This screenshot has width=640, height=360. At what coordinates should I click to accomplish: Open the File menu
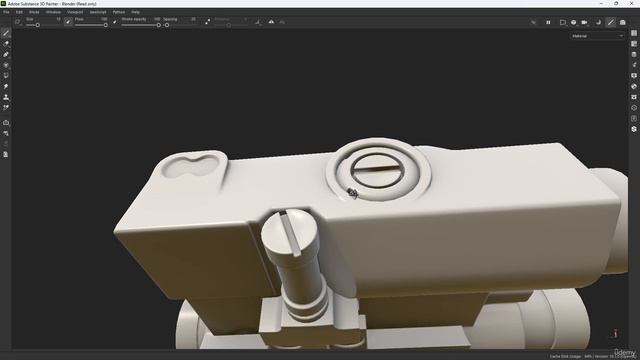(6, 12)
